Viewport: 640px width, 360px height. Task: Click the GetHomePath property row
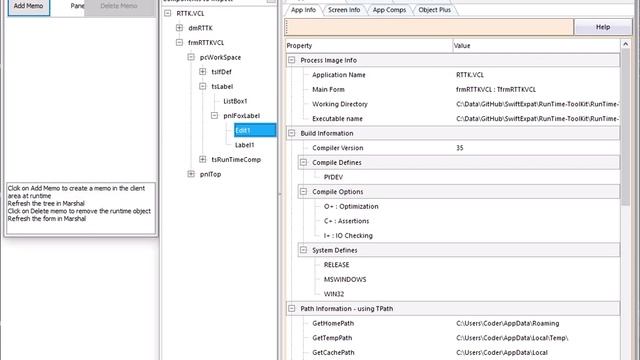tap(453, 323)
